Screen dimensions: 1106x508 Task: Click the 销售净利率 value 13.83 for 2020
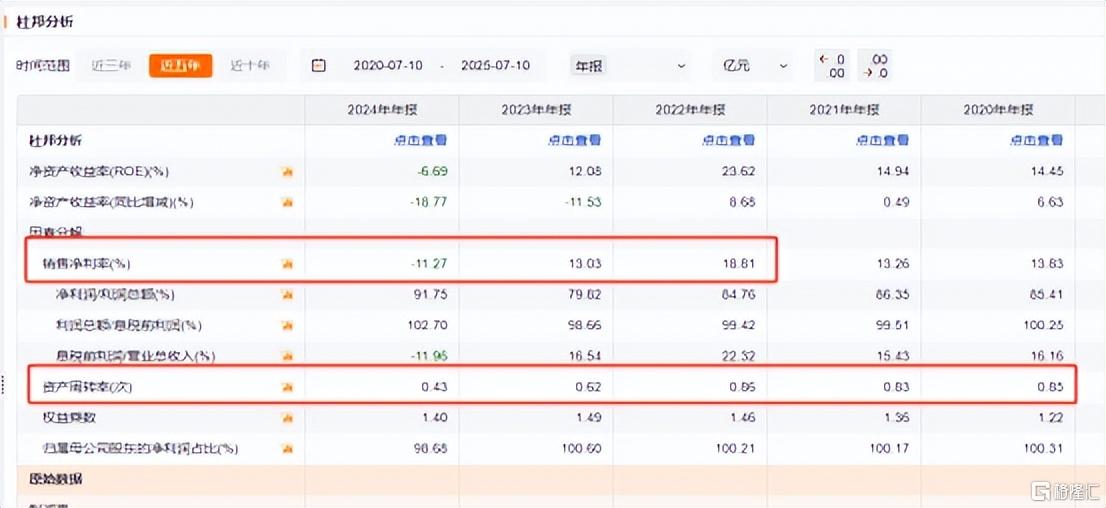(1048, 264)
